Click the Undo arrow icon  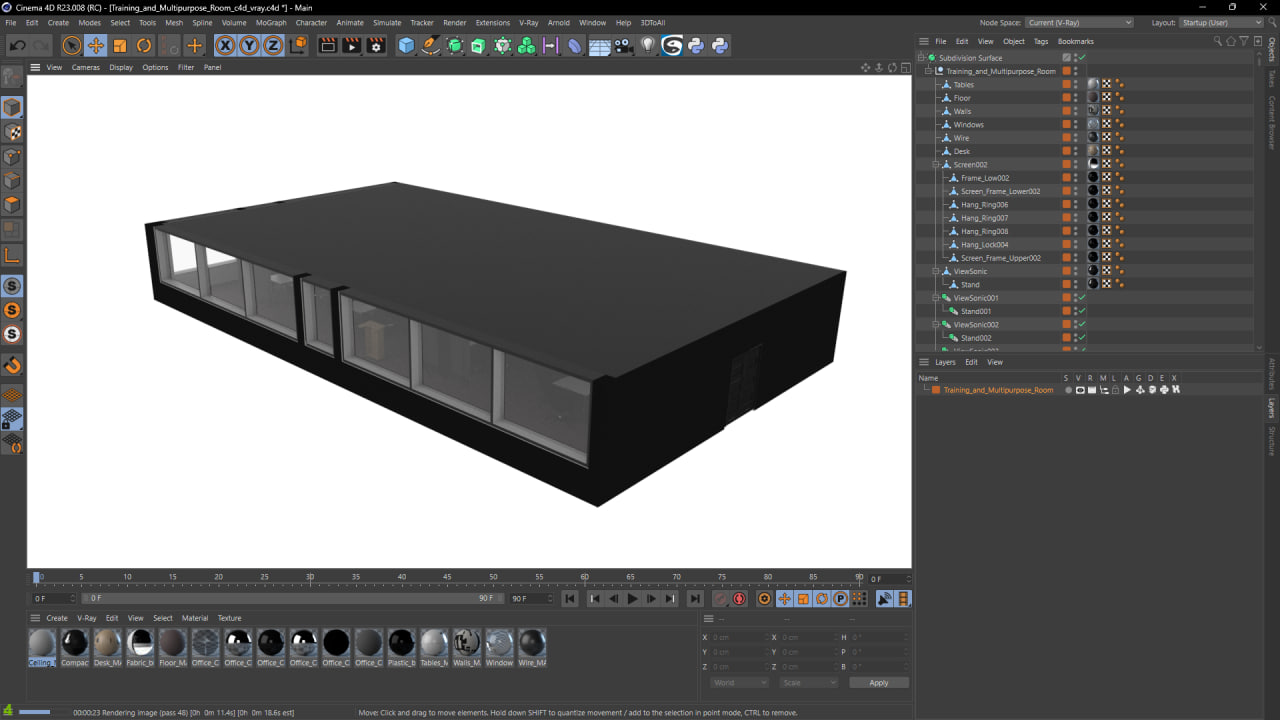[17, 45]
